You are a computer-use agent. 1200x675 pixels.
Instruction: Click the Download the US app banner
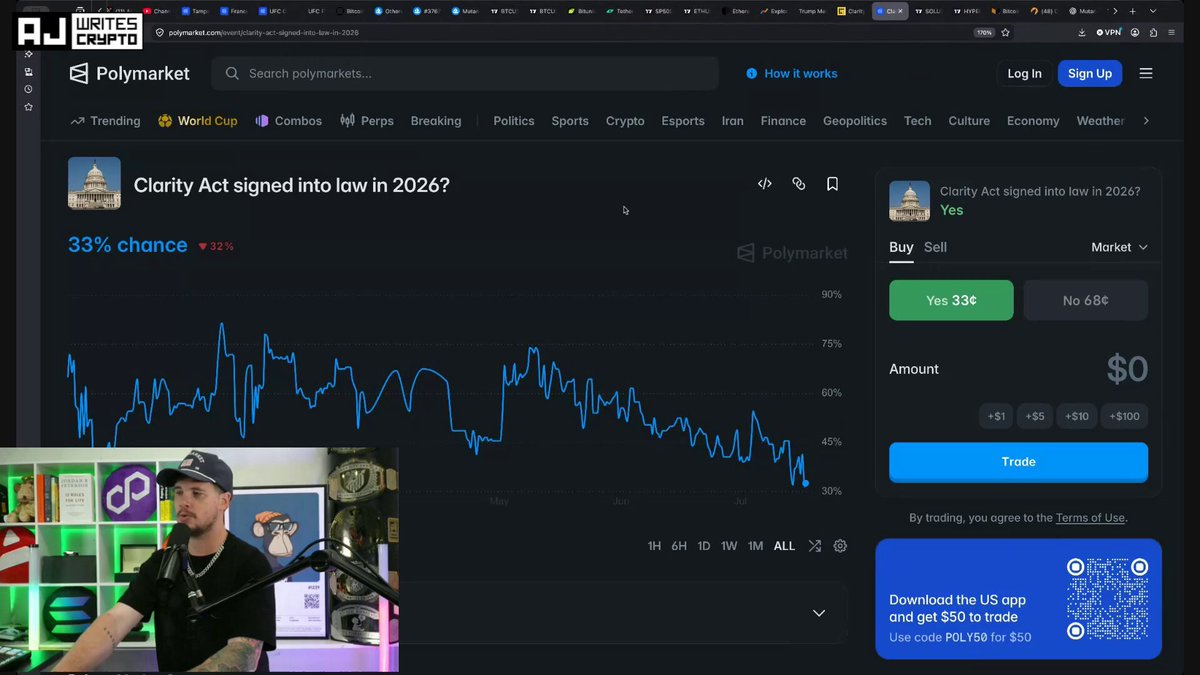1018,599
